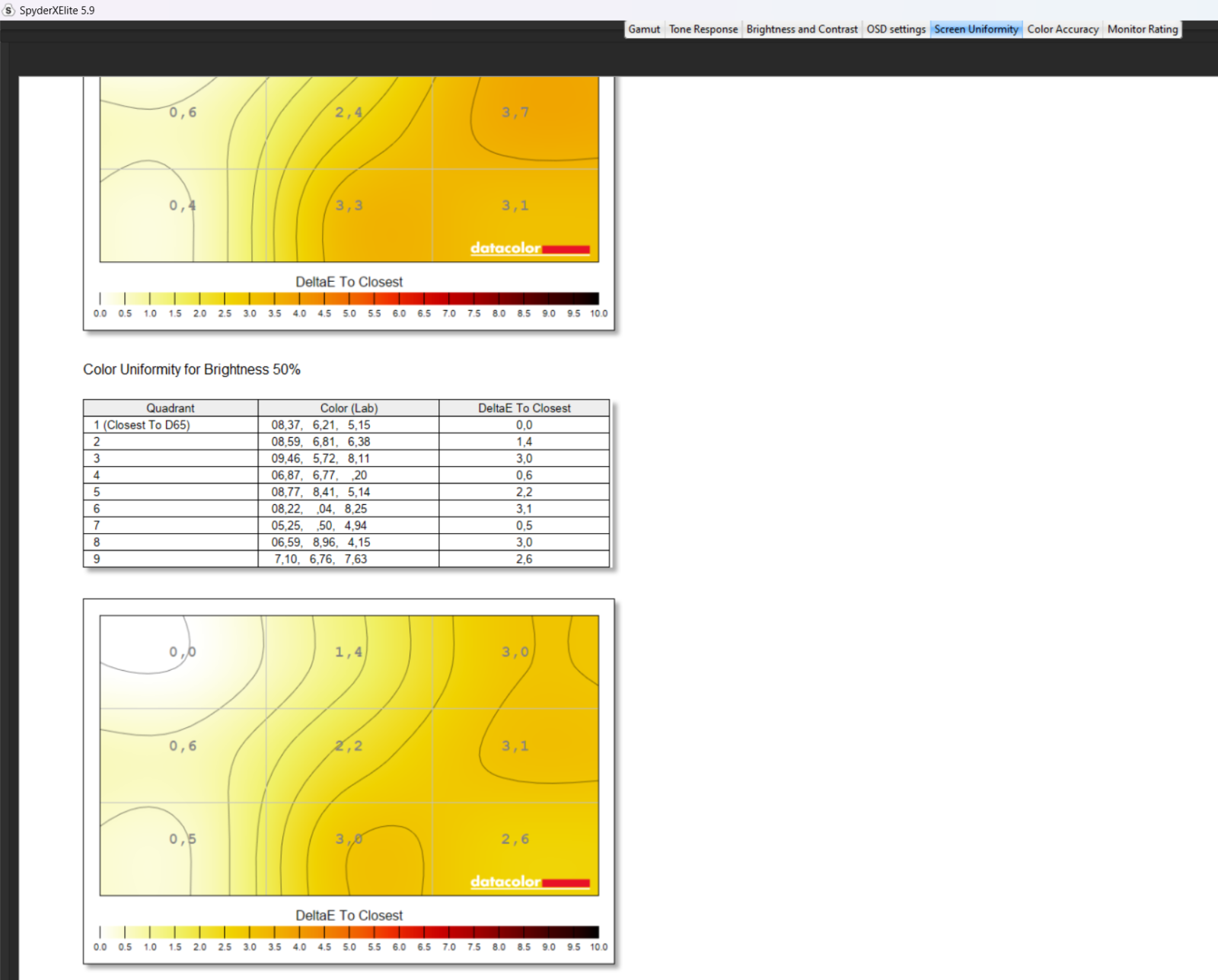
Task: Click the Quadrant column header in the table
Action: [x=171, y=408]
